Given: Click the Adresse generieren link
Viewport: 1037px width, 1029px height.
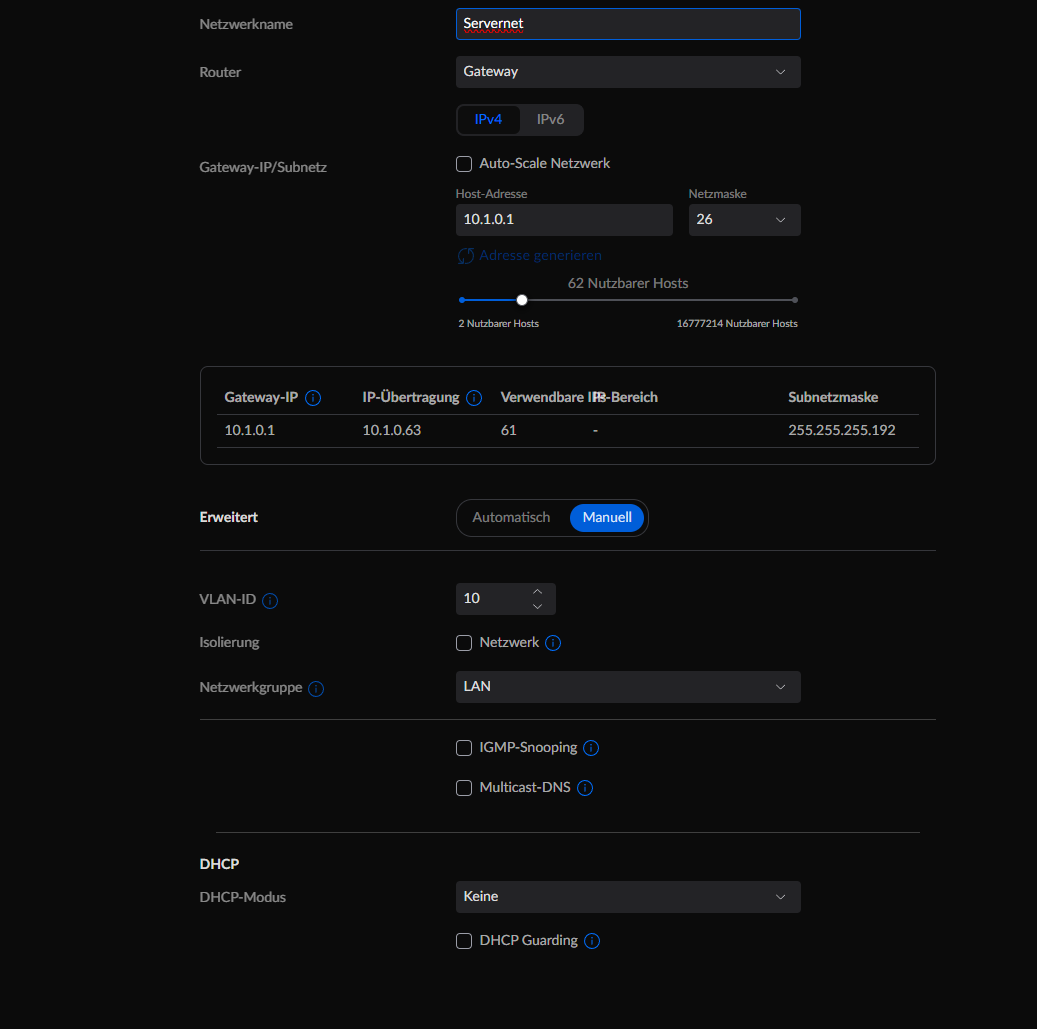Looking at the screenshot, I should pos(540,255).
